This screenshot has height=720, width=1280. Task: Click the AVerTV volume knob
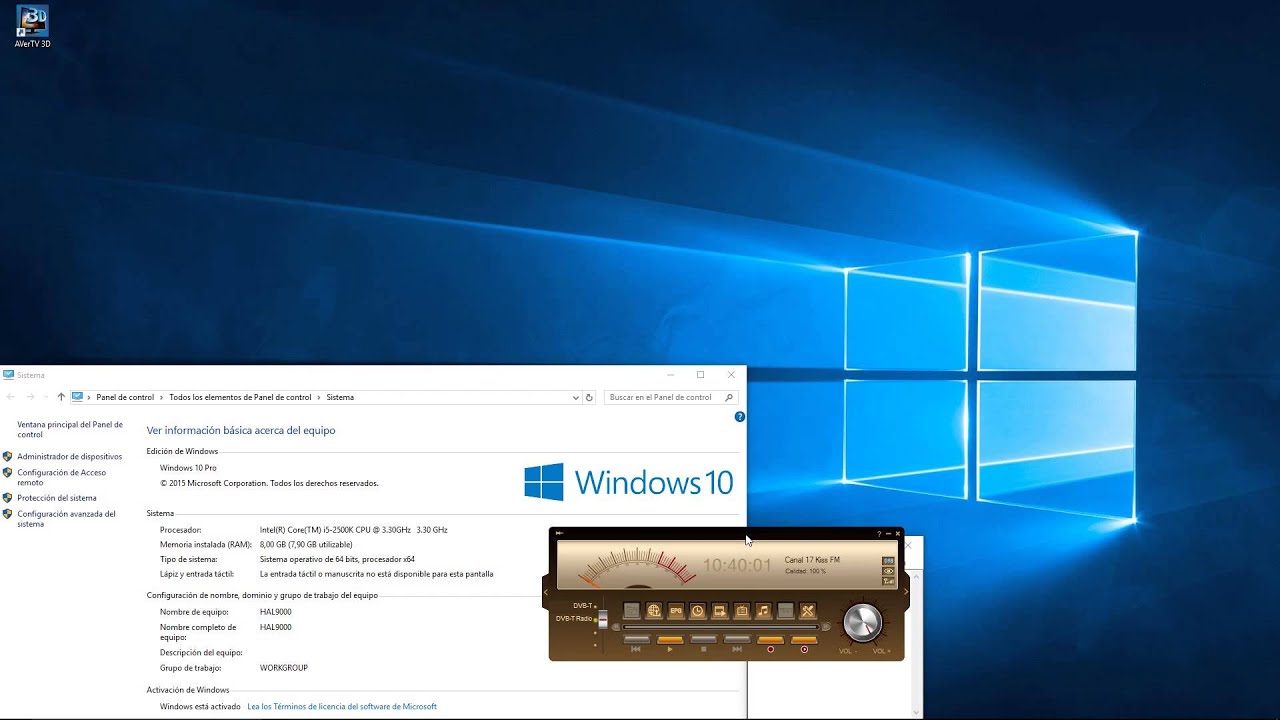click(x=863, y=622)
